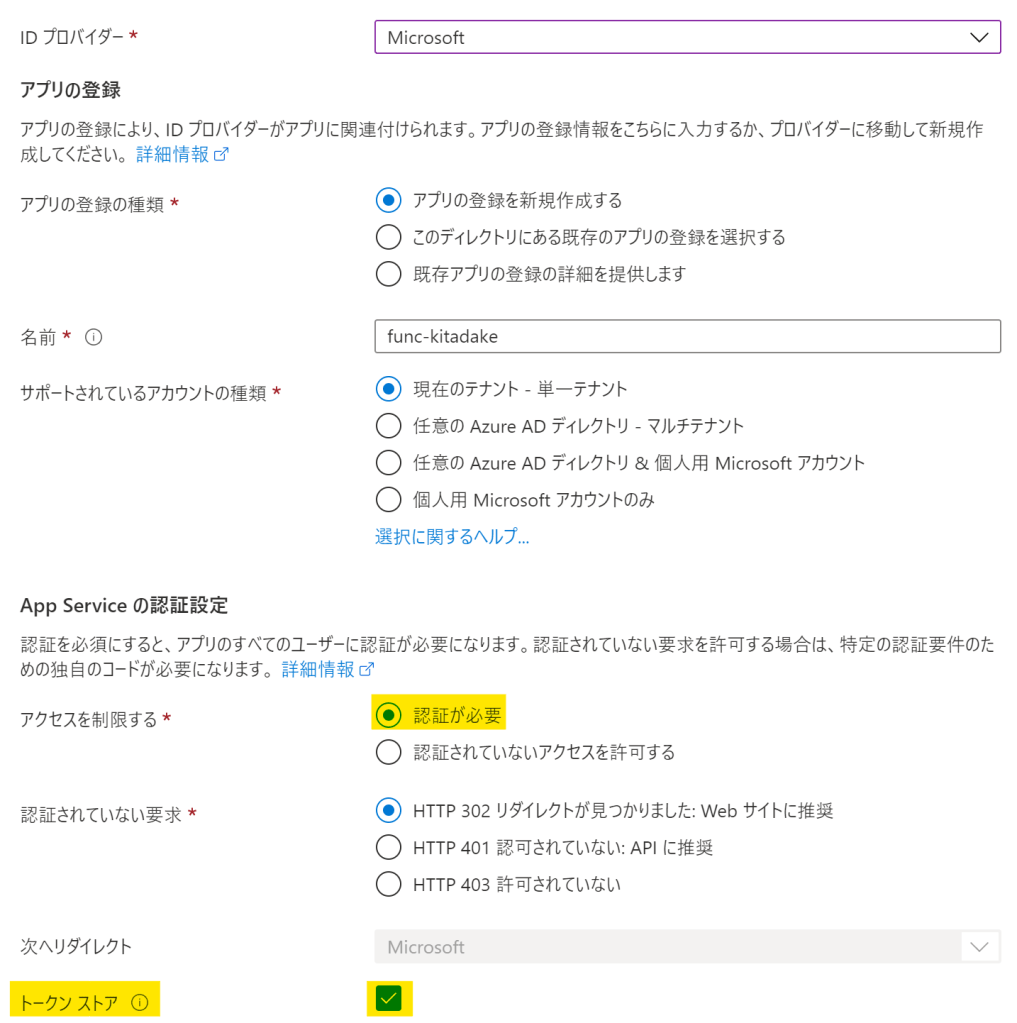This screenshot has height=1023, width=1017.
Task: Select 認証が必要 to restrict access
Action: [x=388, y=716]
